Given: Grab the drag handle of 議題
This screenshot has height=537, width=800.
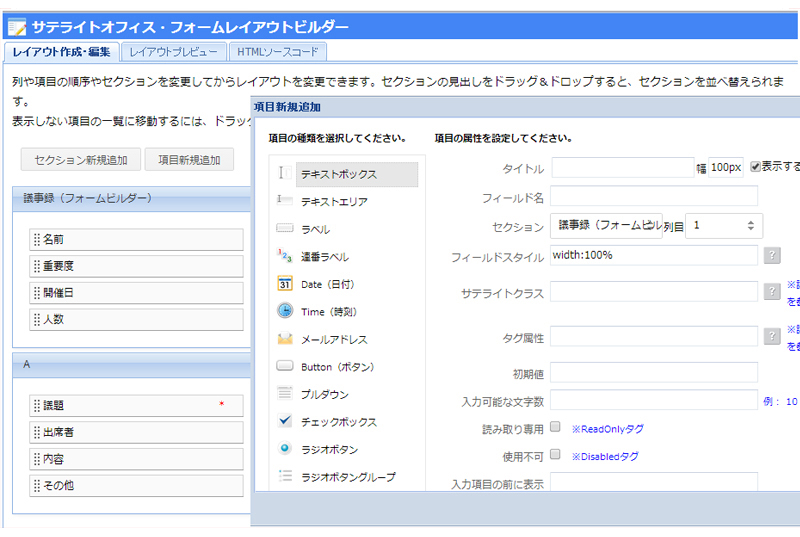Looking at the screenshot, I should pos(37,405).
